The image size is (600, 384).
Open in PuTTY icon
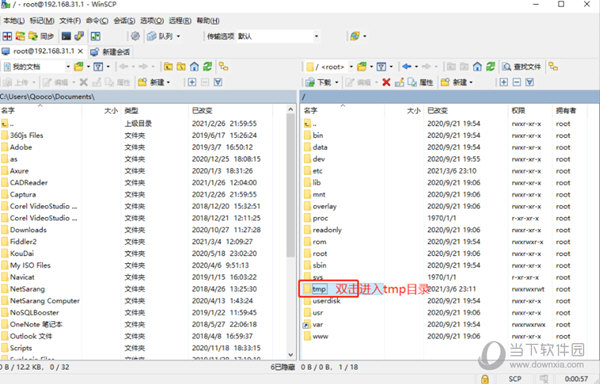79,36
